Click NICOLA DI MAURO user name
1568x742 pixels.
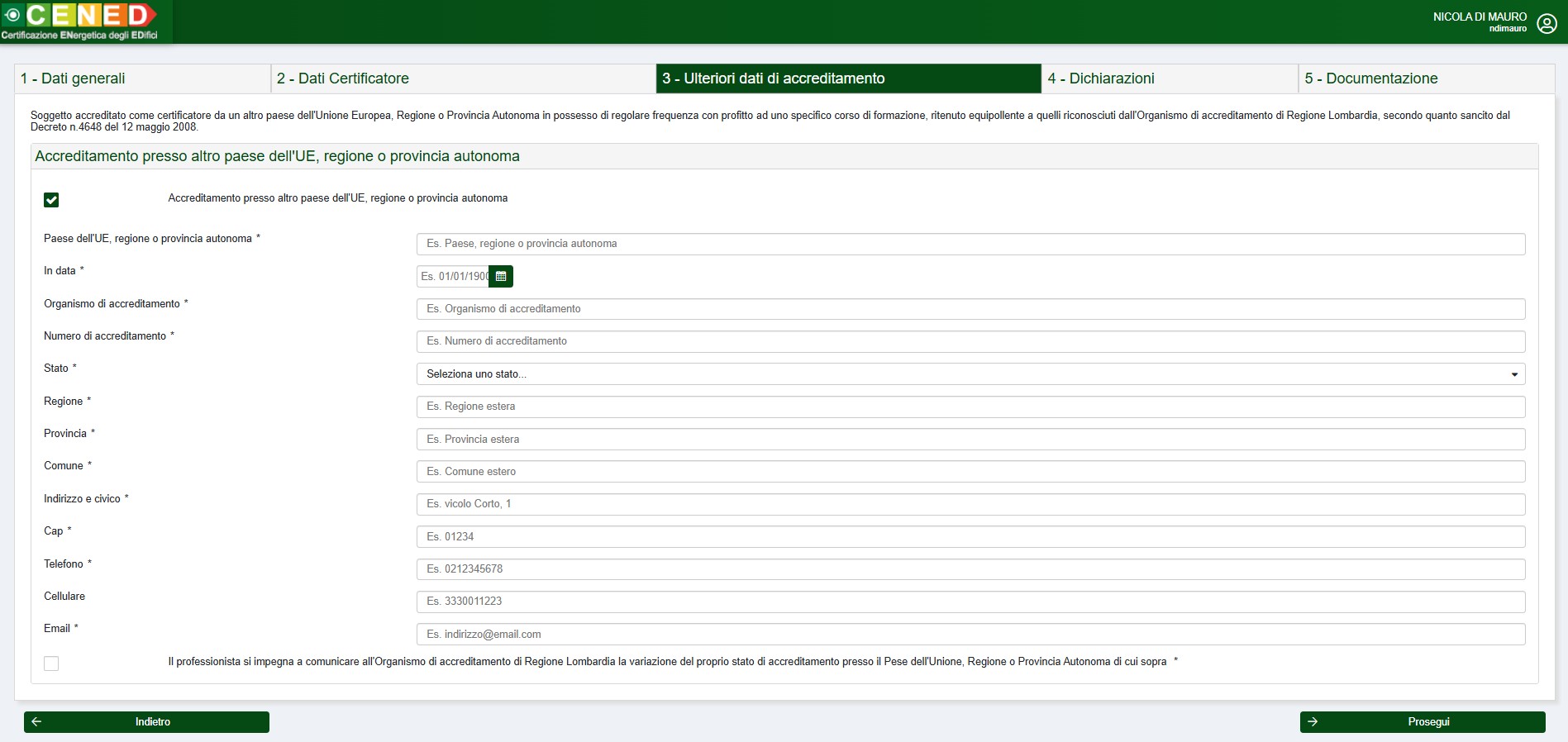click(1480, 17)
